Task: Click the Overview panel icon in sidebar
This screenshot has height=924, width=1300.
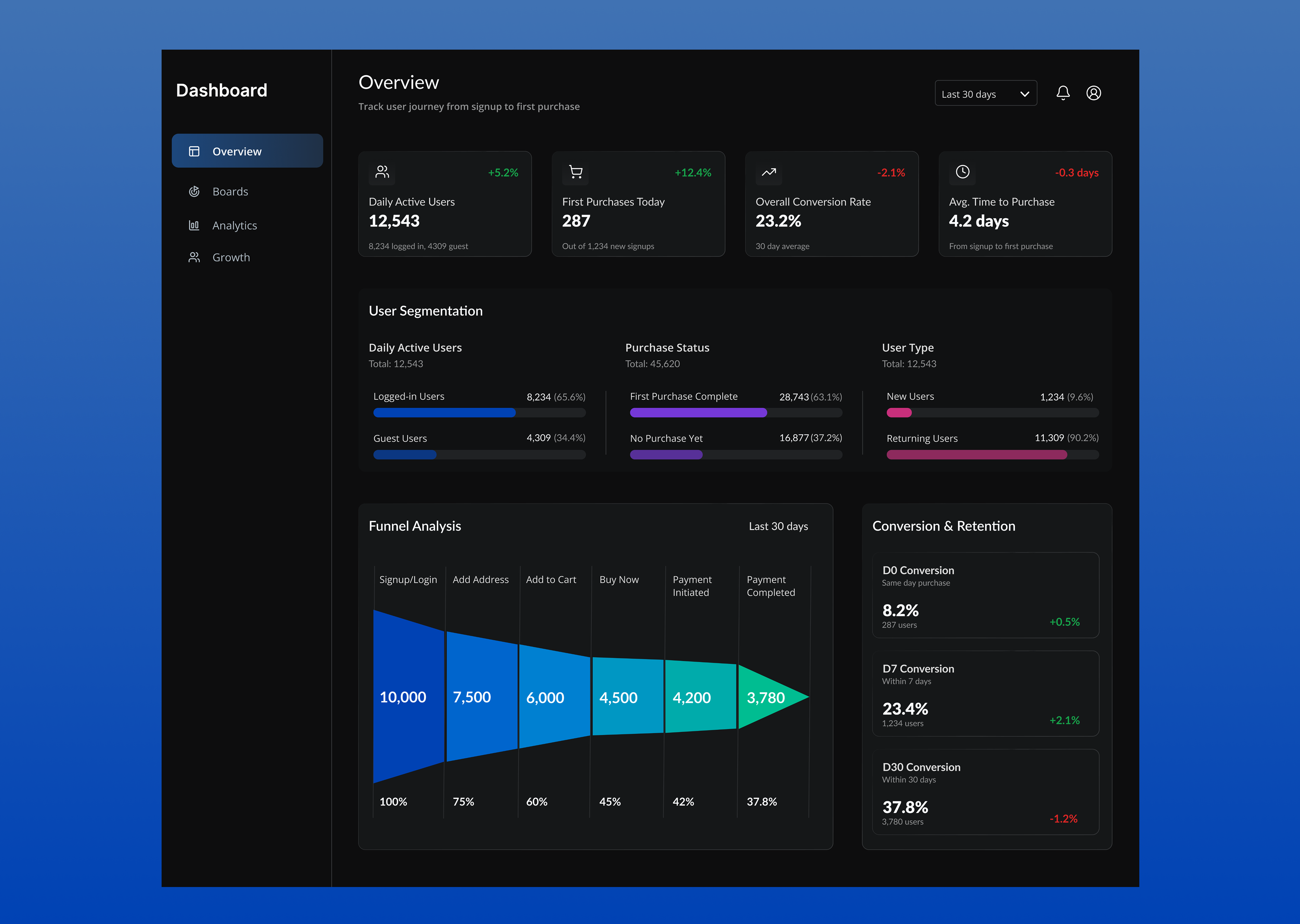Action: point(194,151)
